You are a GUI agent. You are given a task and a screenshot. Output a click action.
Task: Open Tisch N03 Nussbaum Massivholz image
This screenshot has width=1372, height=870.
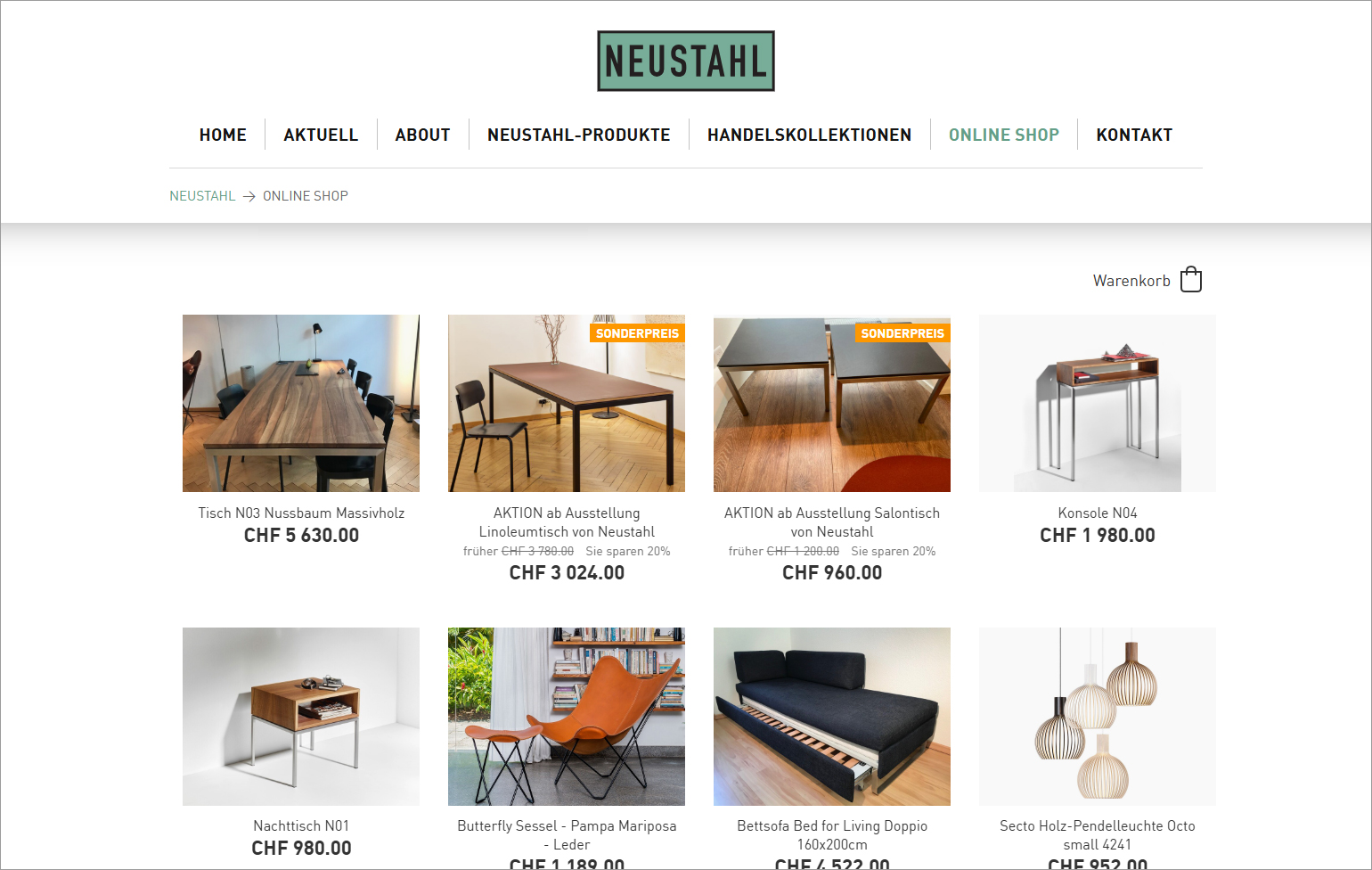click(301, 403)
